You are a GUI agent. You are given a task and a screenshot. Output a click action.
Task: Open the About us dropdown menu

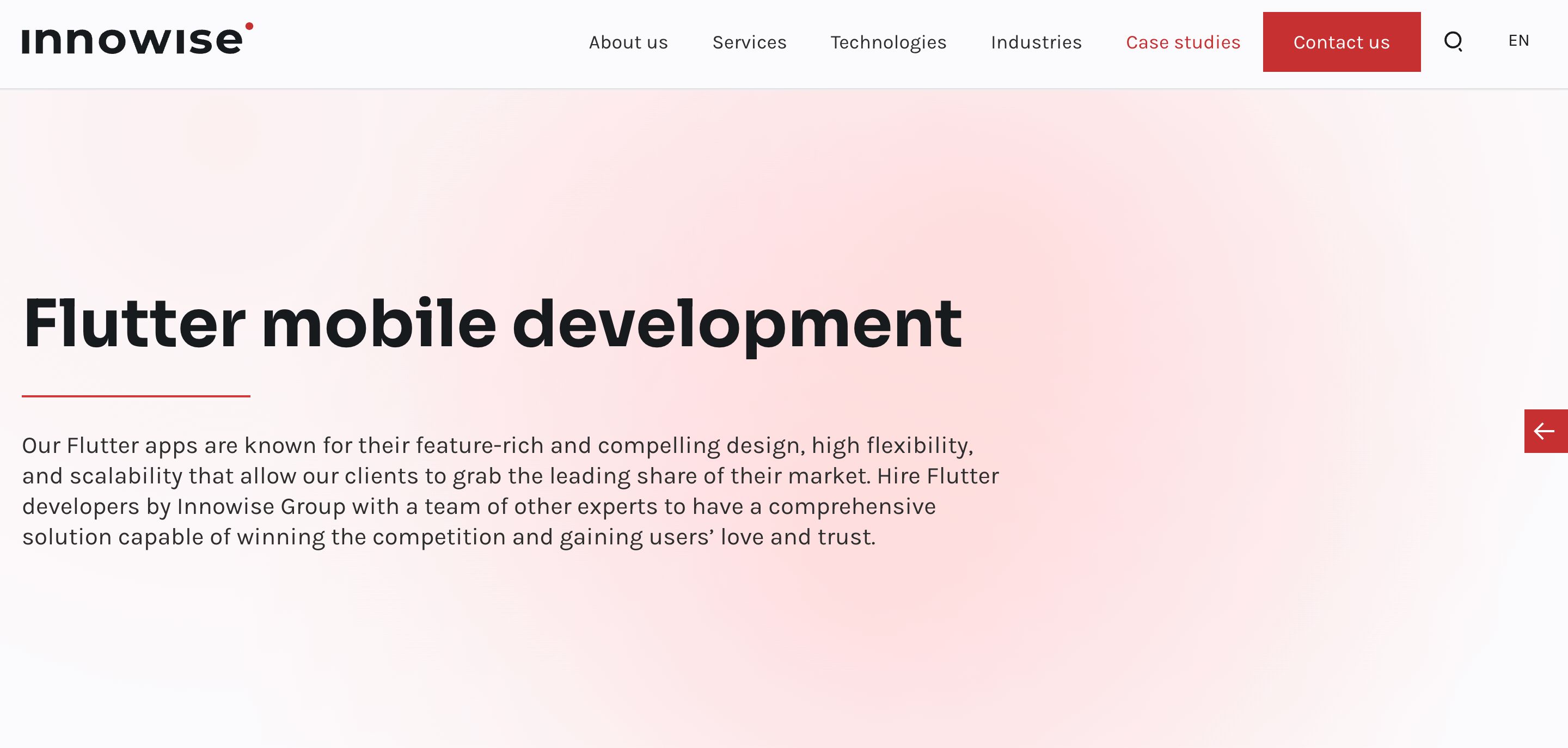pyautogui.click(x=628, y=42)
